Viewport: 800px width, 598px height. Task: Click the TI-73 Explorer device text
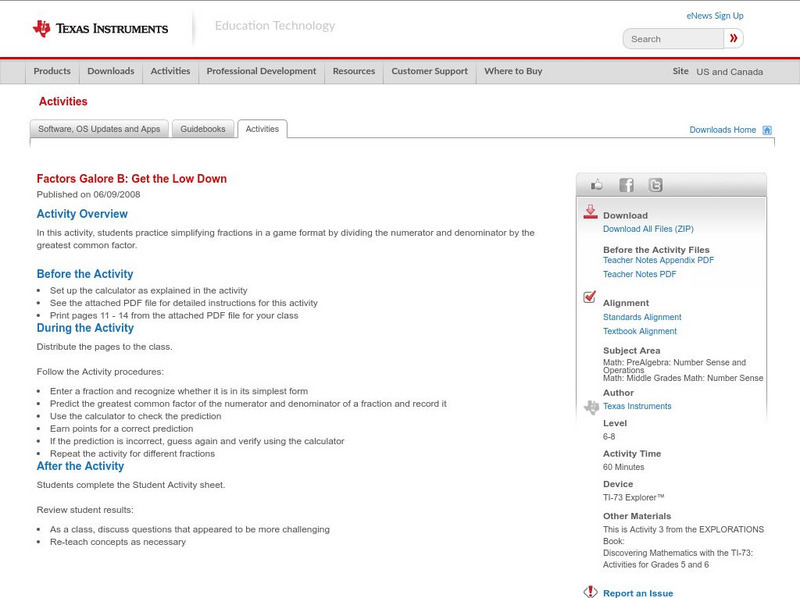pyautogui.click(x=634, y=497)
